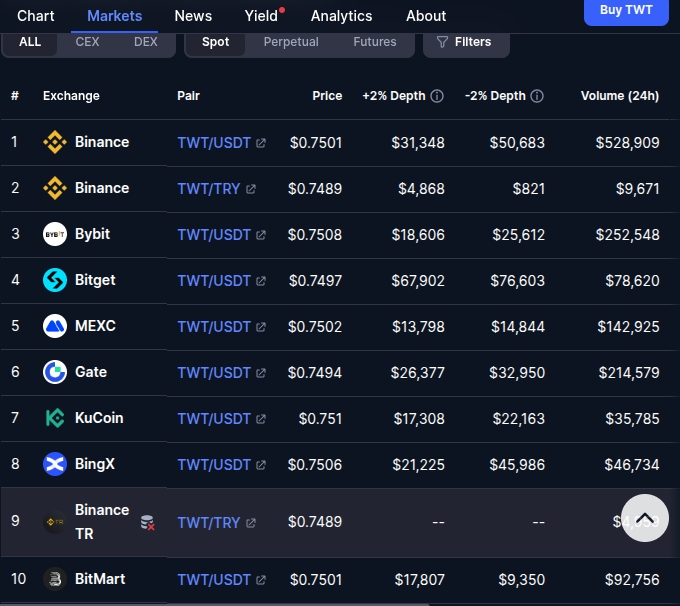
Task: Click the +2% Depth info icon
Action: click(x=437, y=96)
